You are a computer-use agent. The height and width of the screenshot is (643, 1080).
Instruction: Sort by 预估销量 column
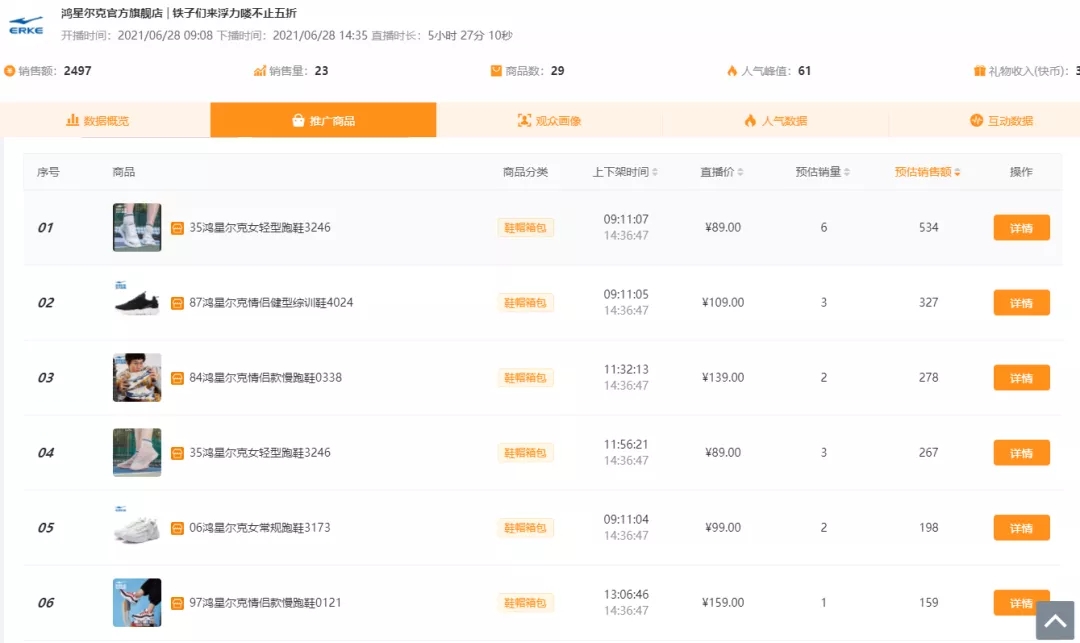822,172
